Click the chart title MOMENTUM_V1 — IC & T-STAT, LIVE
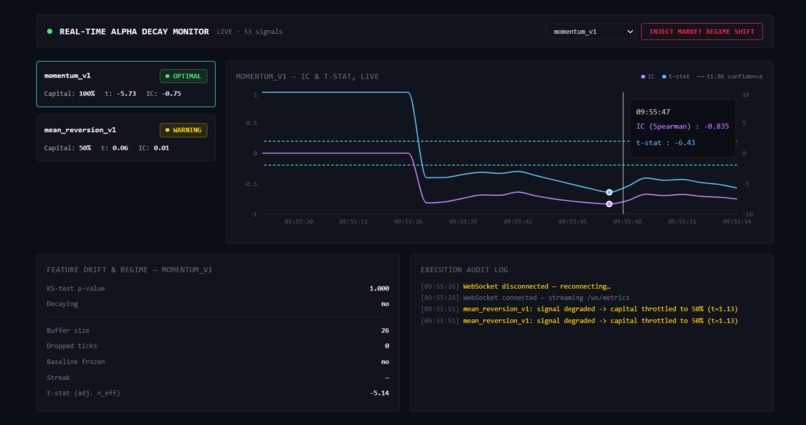This screenshot has height=425, width=806. coord(307,77)
